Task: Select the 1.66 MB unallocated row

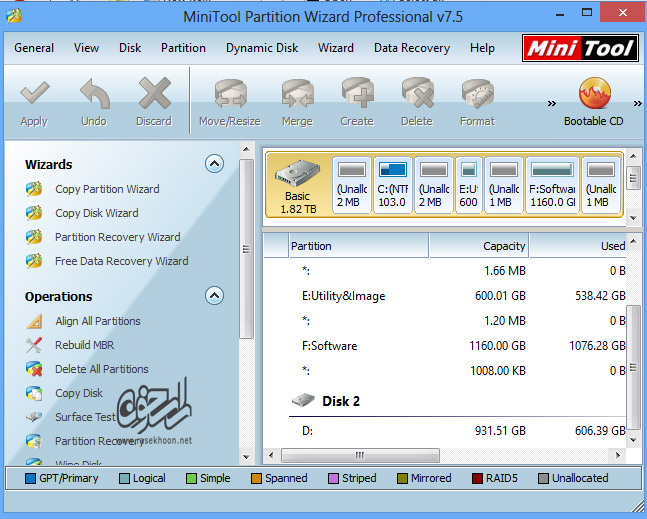Action: click(445, 271)
